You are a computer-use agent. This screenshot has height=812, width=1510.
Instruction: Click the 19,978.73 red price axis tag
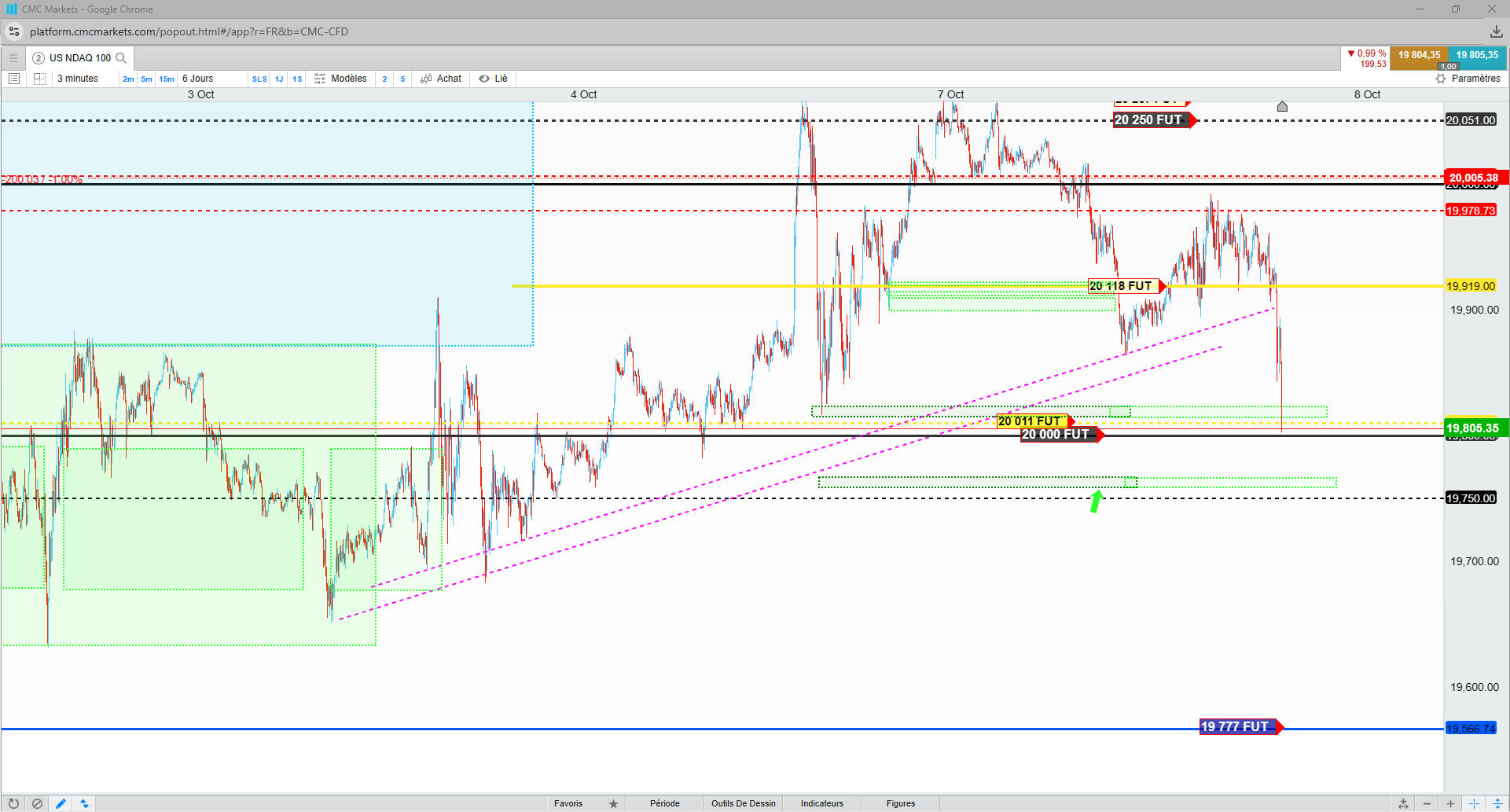pyautogui.click(x=1471, y=211)
